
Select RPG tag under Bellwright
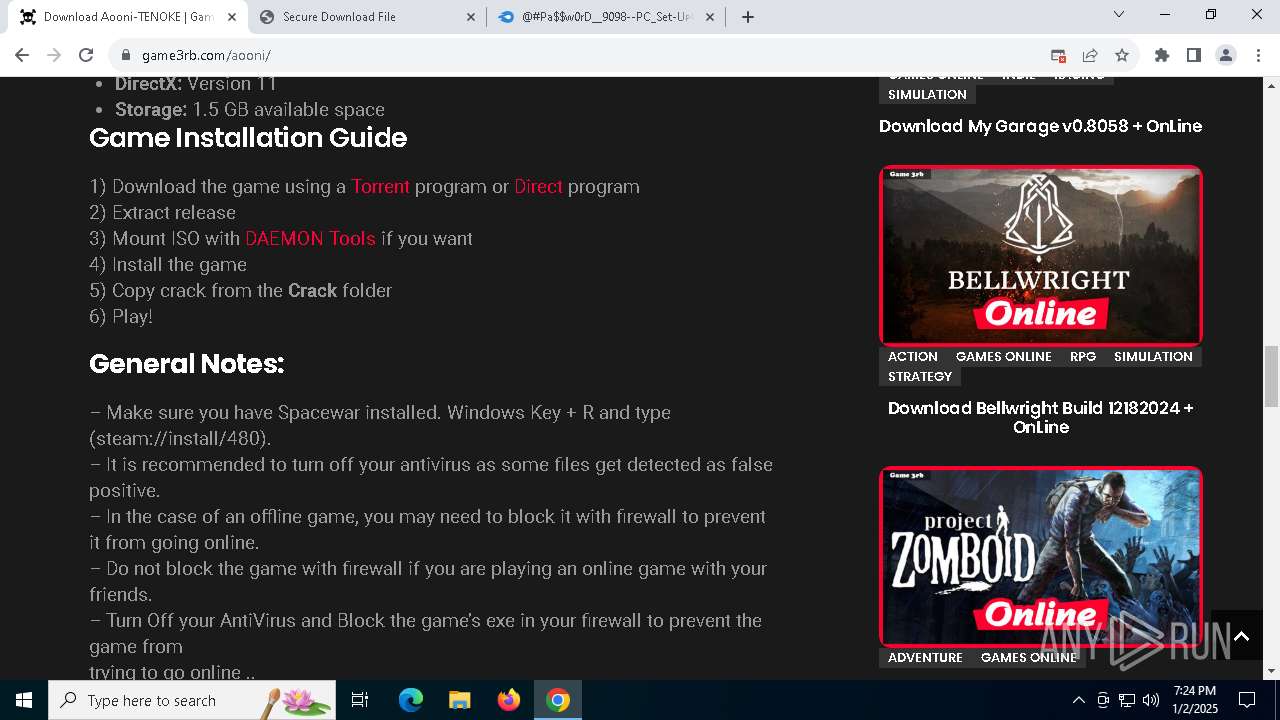tap(1083, 356)
